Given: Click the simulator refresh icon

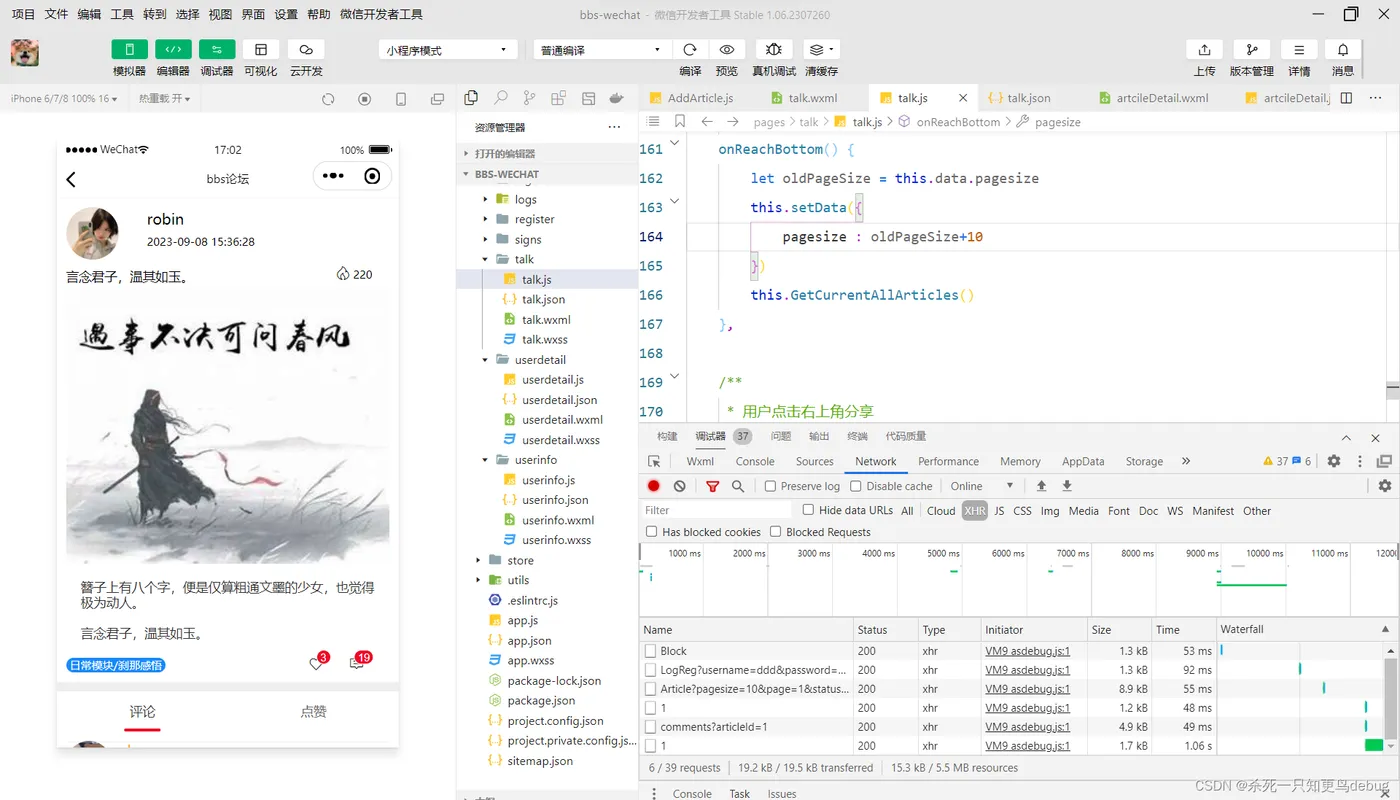Looking at the screenshot, I should click(328, 99).
